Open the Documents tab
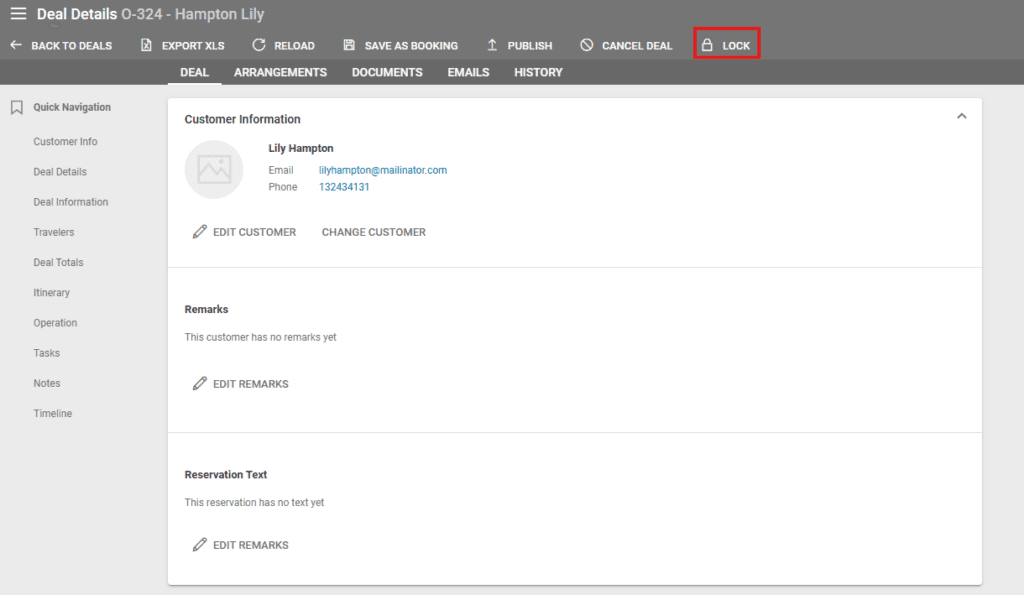Screen dimensions: 1024x595 point(387,72)
